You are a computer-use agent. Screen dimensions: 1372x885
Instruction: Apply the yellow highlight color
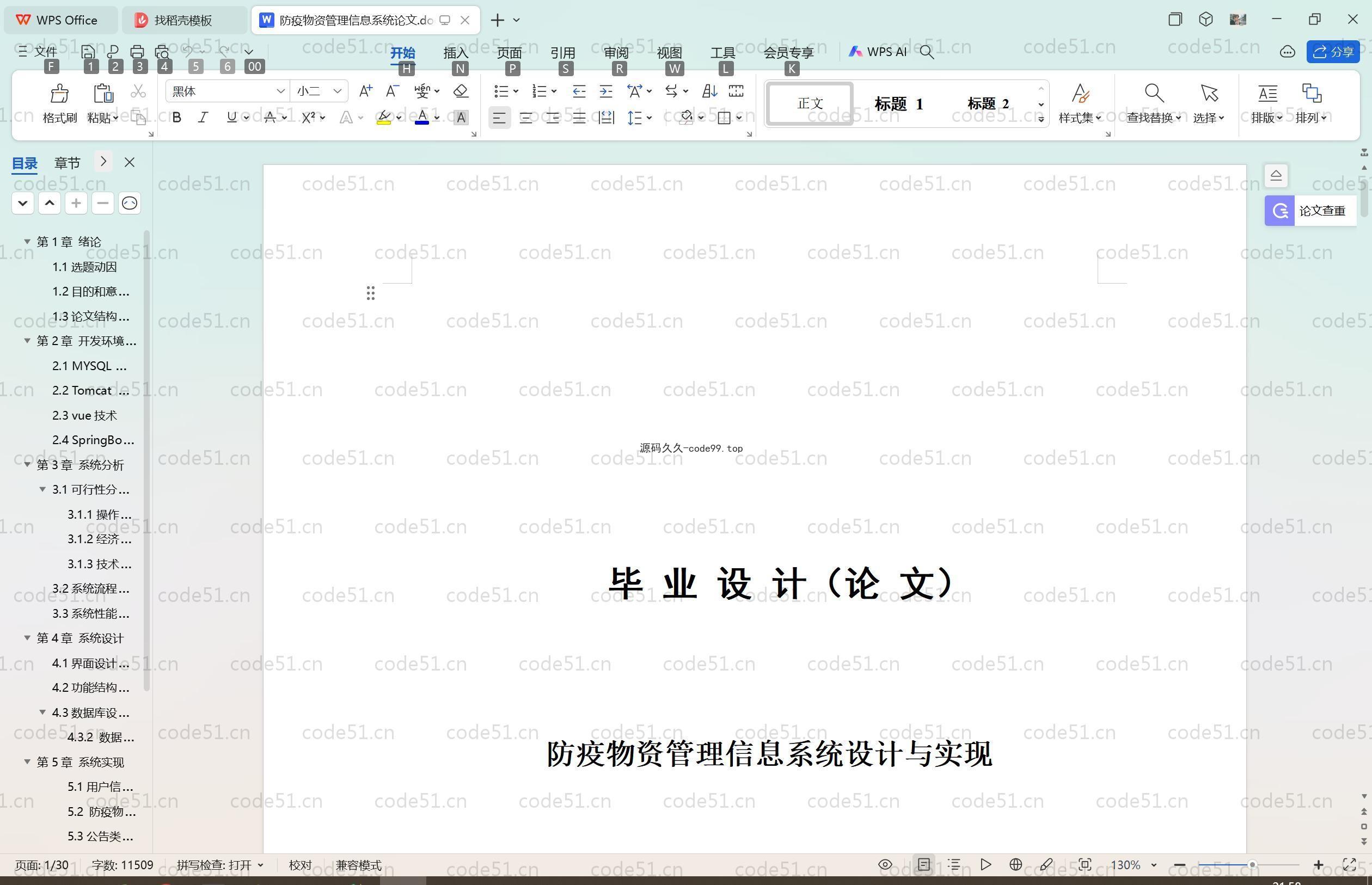[384, 117]
